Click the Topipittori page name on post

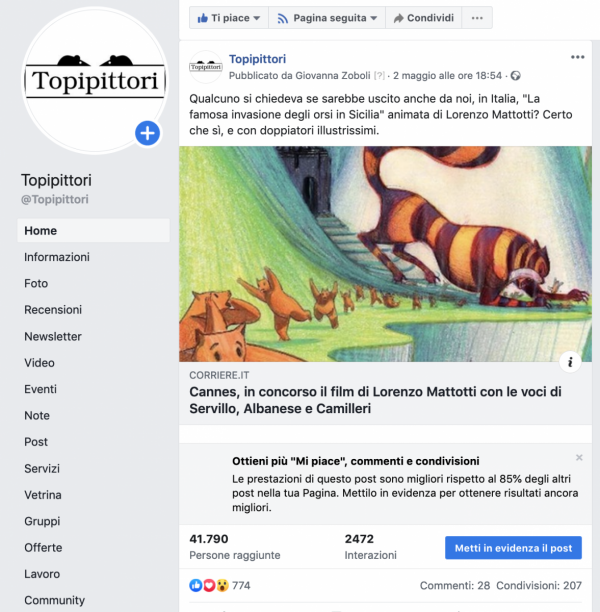coord(257,59)
